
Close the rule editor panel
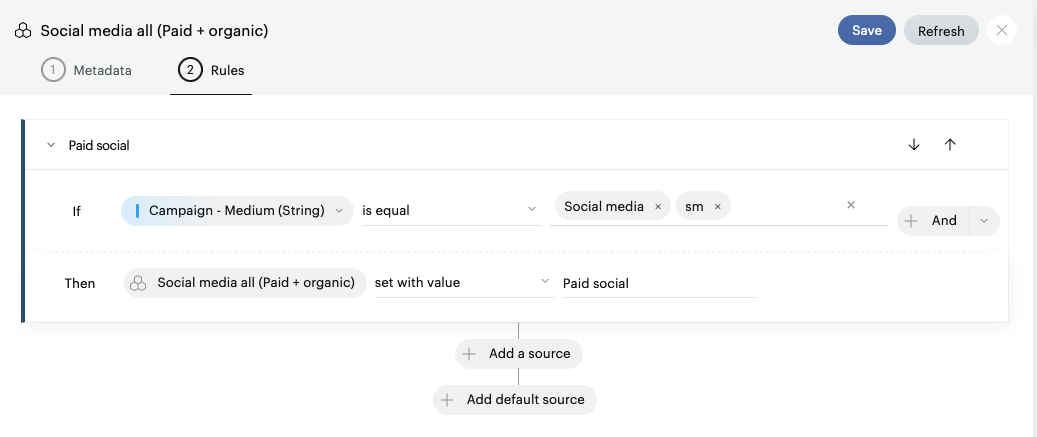tap(1002, 30)
